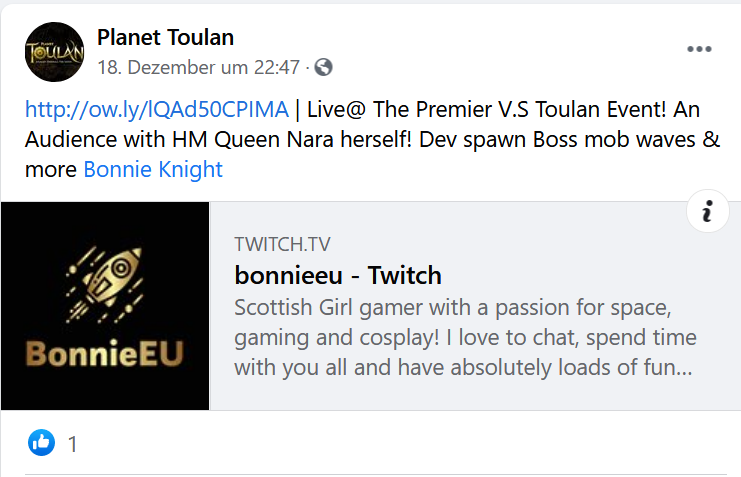Click the gold BonnieEU text on thumbnail
The image size is (741, 477).
(104, 355)
